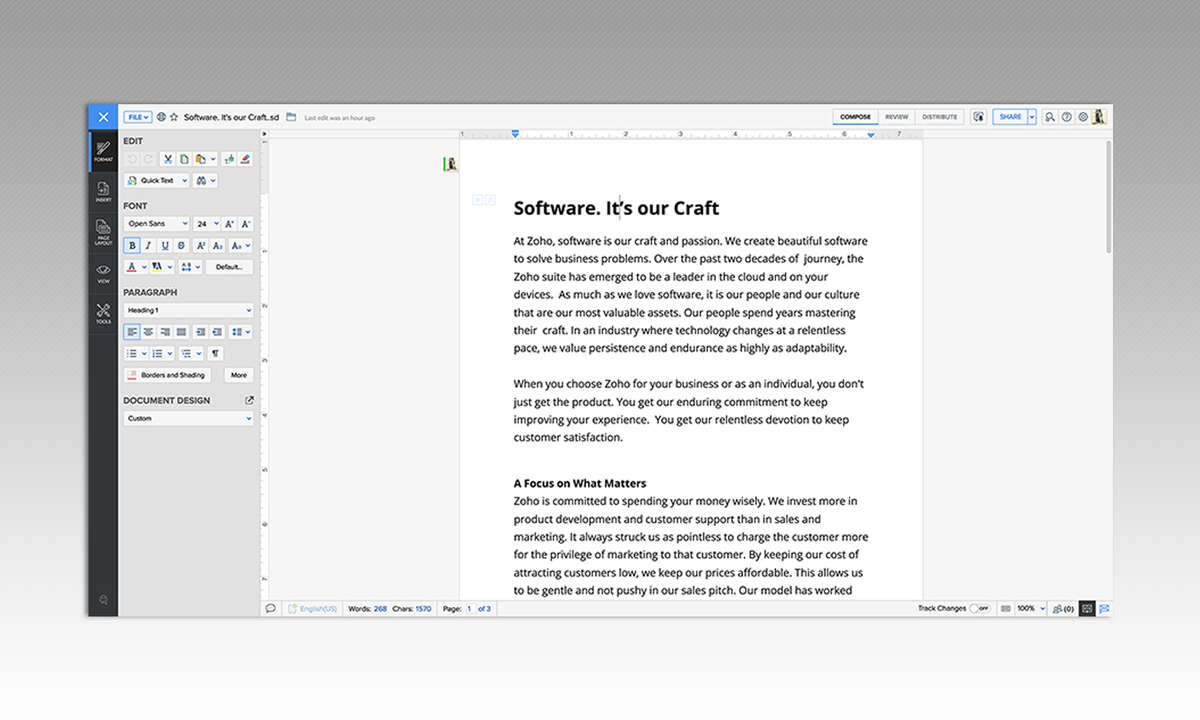This screenshot has height=720, width=1200.
Task: Click the multilevel list icon
Action: click(x=185, y=353)
